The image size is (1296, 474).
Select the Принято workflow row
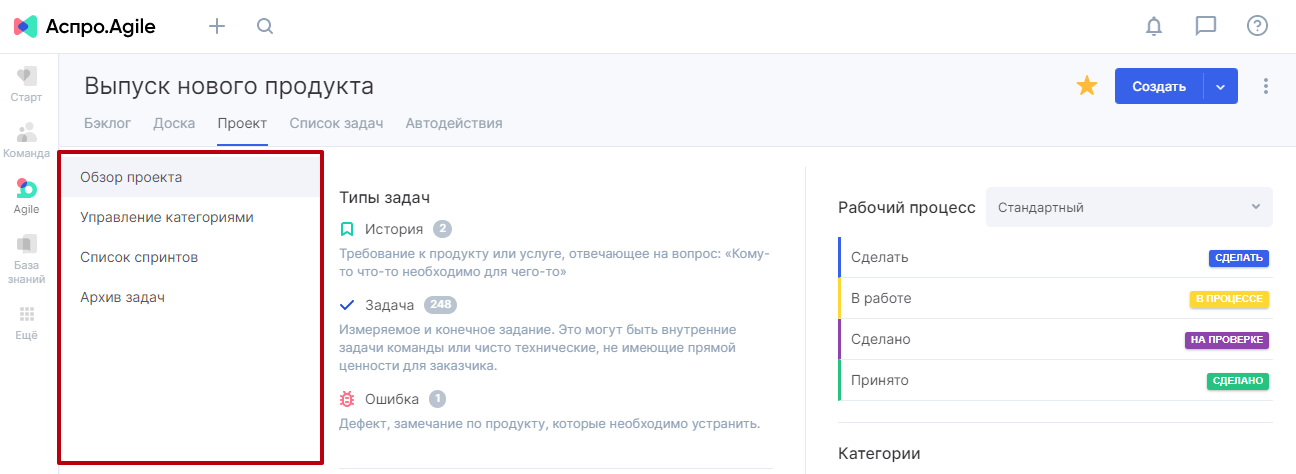tap(1055, 380)
